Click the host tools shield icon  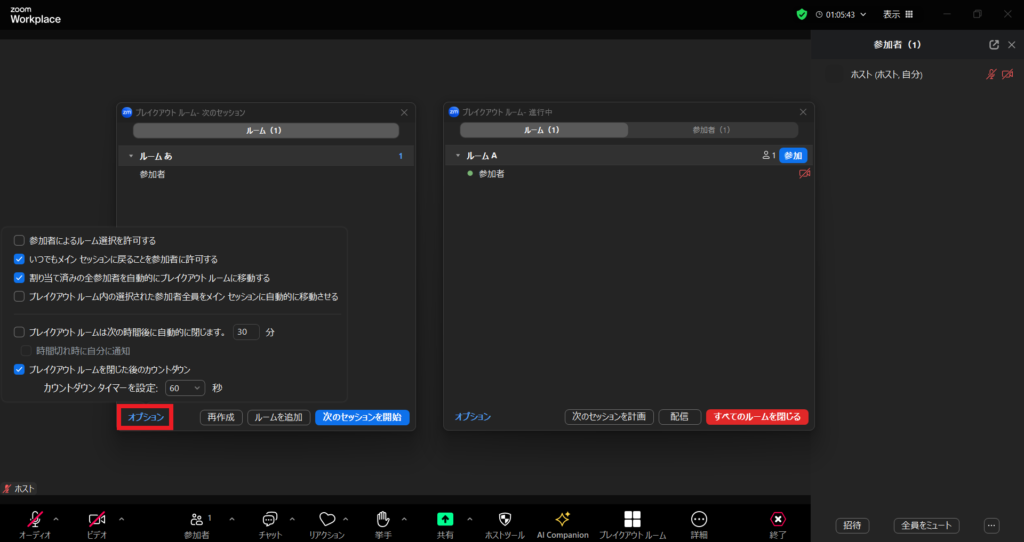point(504,518)
